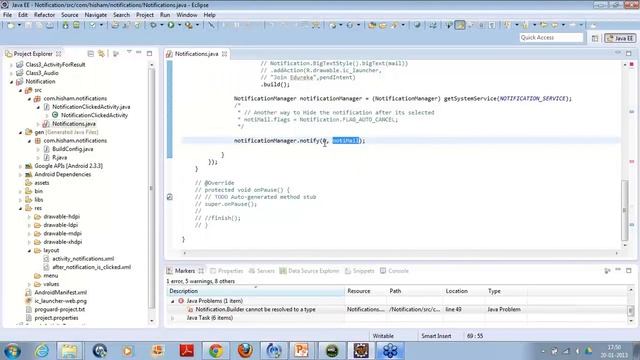Click the editor vertical scrollbar thumb
Screen dimensions: 640x360
click(x=624, y=210)
